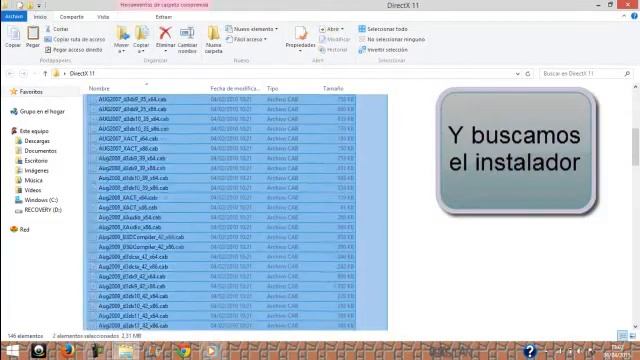
Task: Open the arrow under Propiedades
Action: (x=300, y=51)
